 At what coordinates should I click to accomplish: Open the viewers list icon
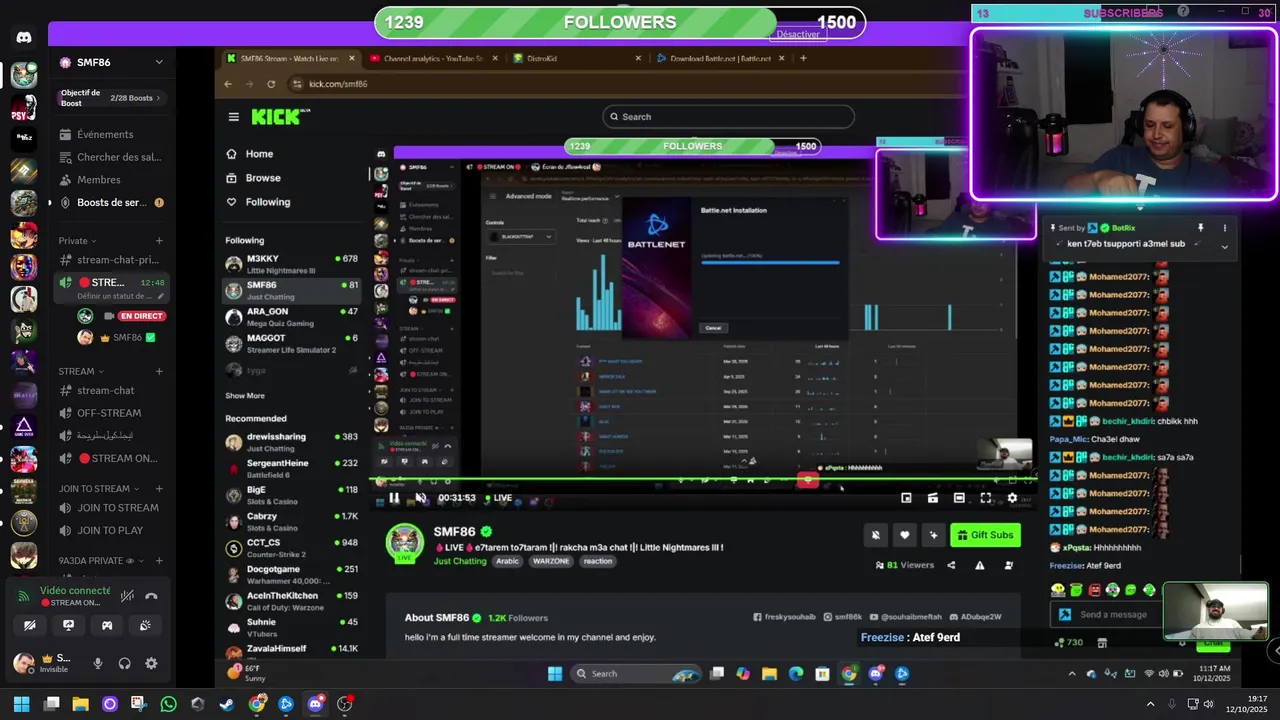coord(1008,565)
